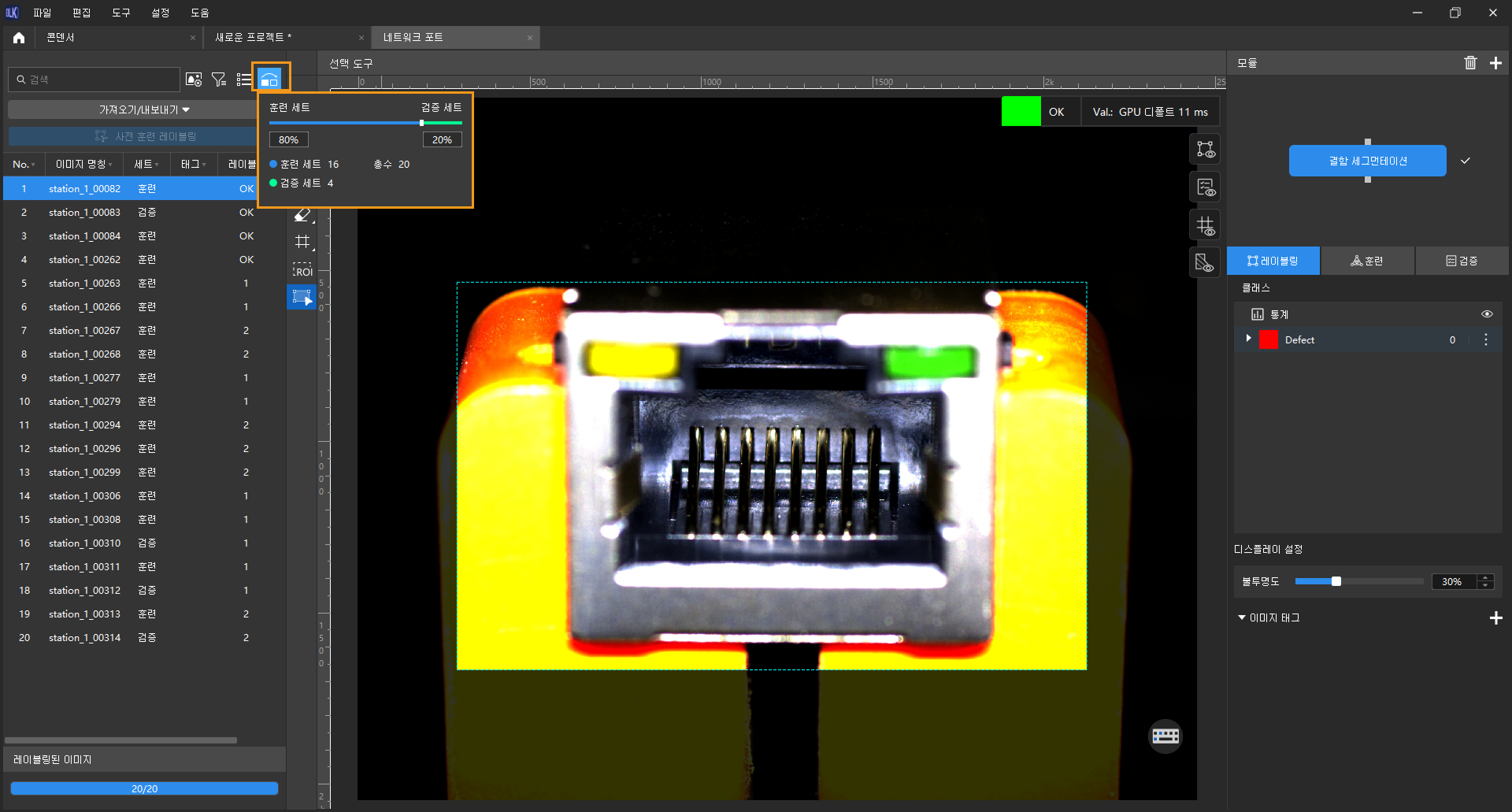Expand the Defect class entry
Screen dimensions: 1512x812
point(1248,339)
